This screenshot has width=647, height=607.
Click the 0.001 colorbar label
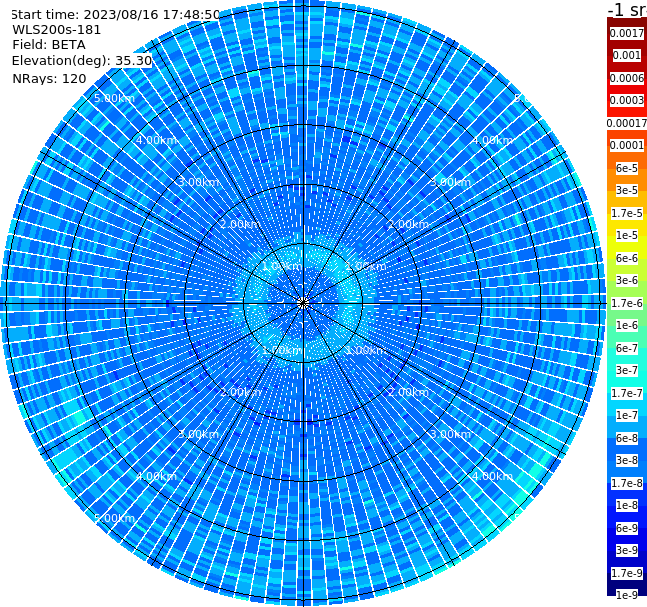coord(627,55)
